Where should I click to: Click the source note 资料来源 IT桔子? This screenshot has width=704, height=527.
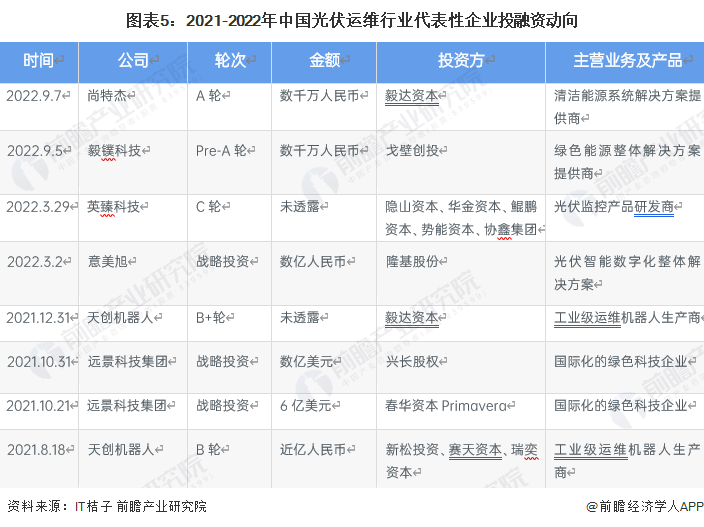click(x=107, y=506)
